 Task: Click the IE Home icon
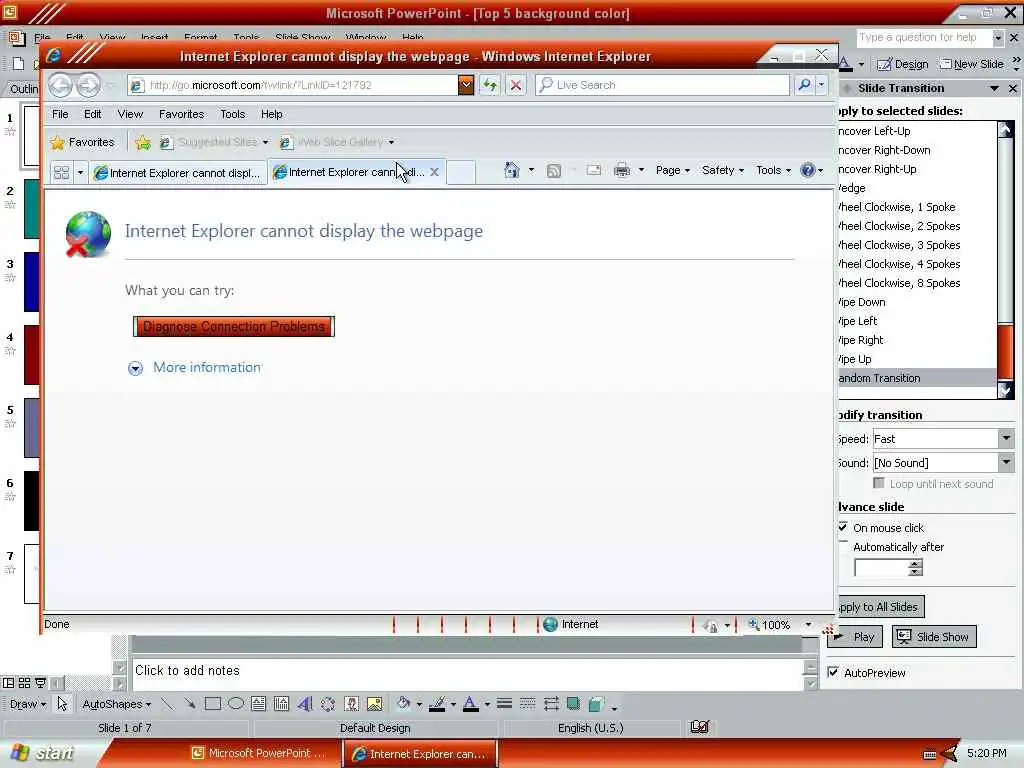click(511, 170)
